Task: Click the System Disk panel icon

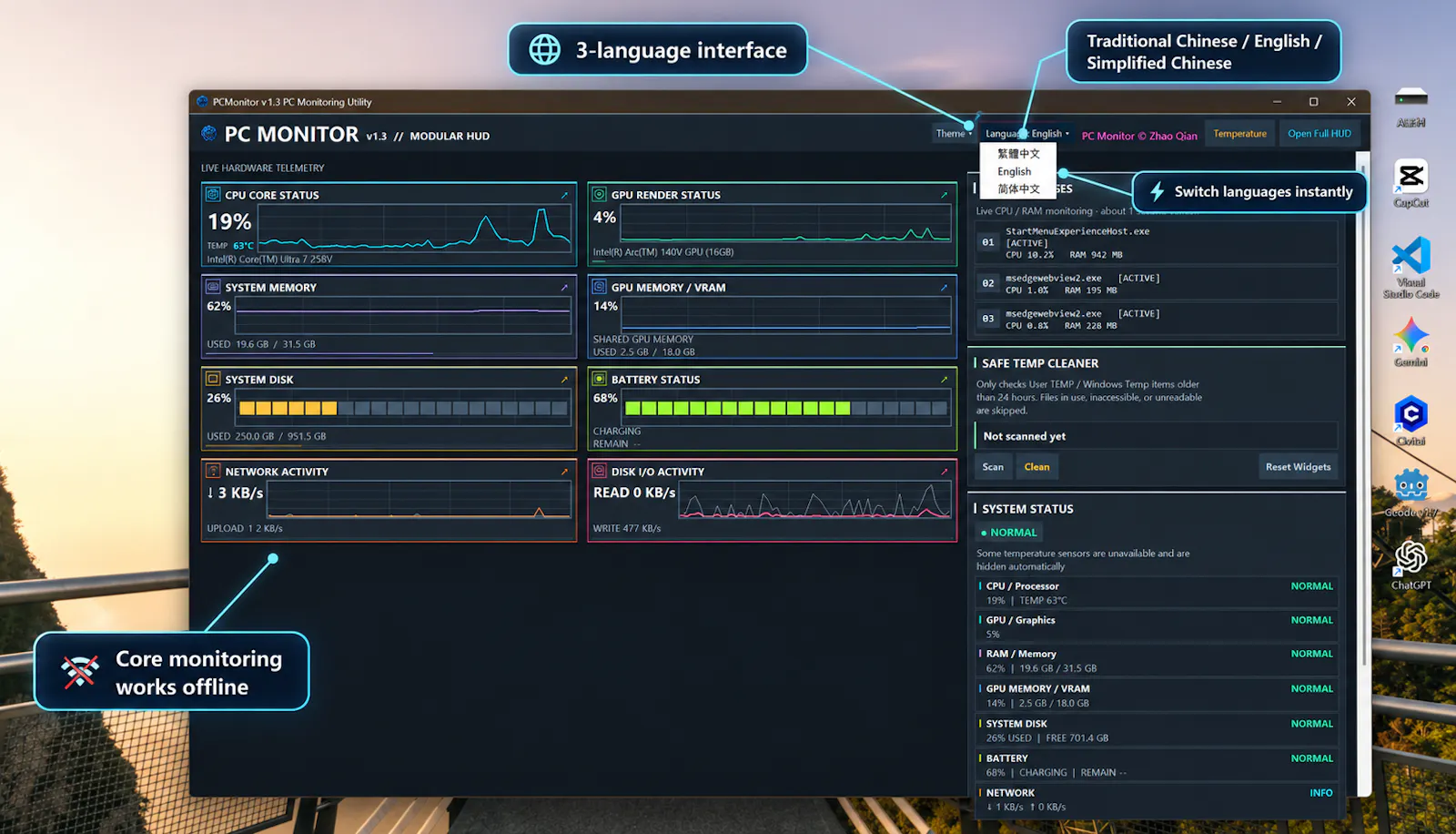Action: coord(213,379)
